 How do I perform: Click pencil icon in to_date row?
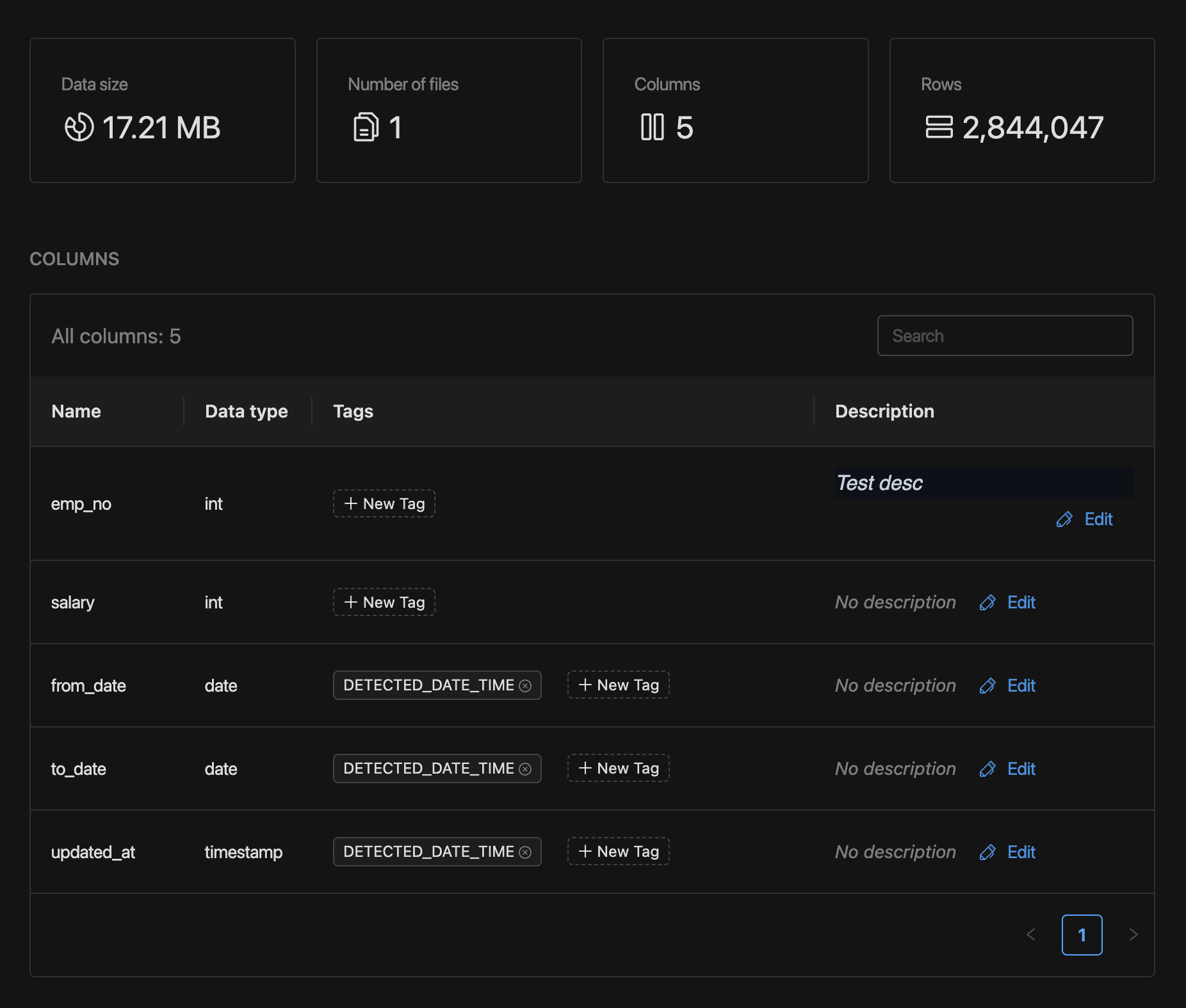pyautogui.click(x=987, y=769)
